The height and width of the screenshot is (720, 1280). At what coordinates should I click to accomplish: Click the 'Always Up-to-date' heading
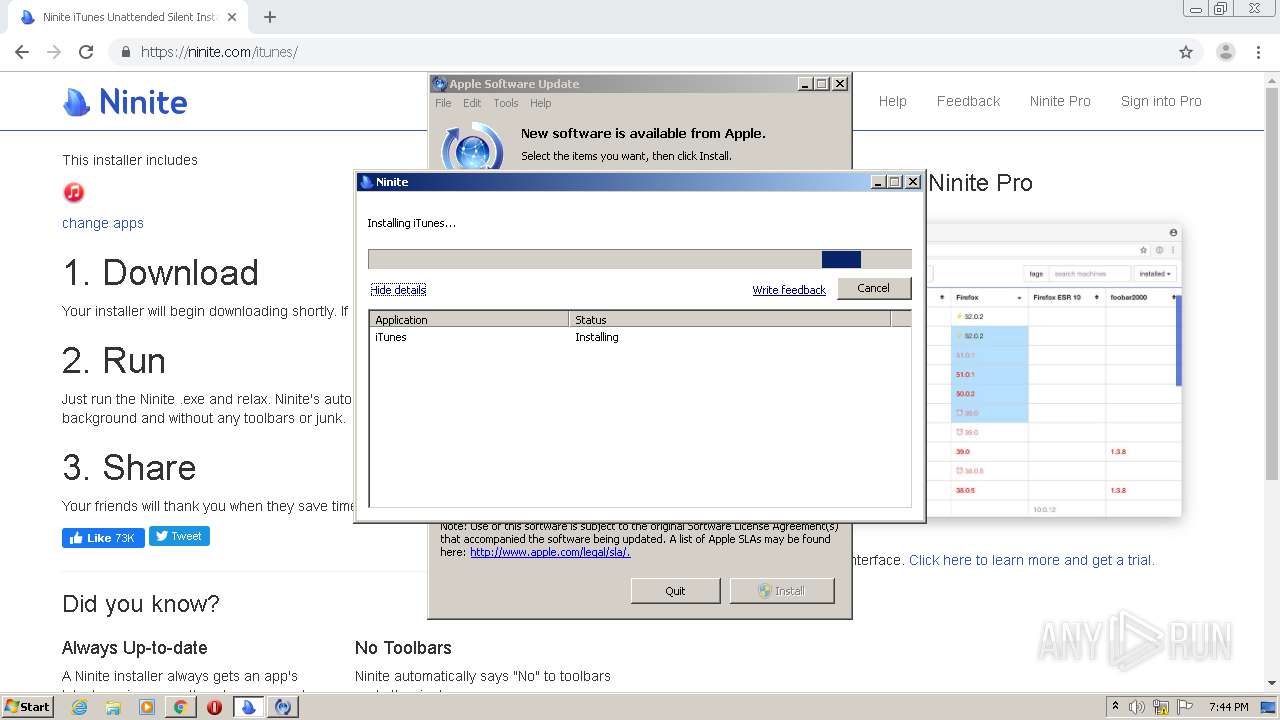pyautogui.click(x=135, y=648)
